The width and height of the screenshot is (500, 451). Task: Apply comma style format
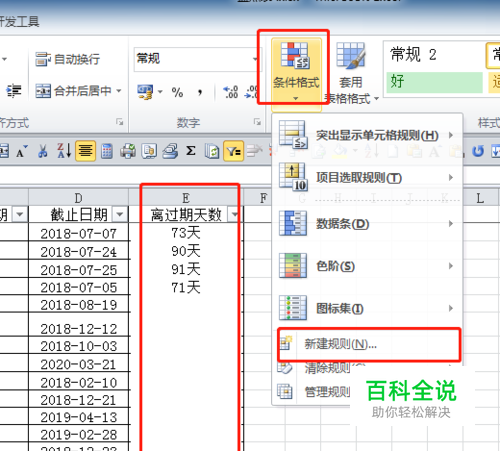[200, 92]
